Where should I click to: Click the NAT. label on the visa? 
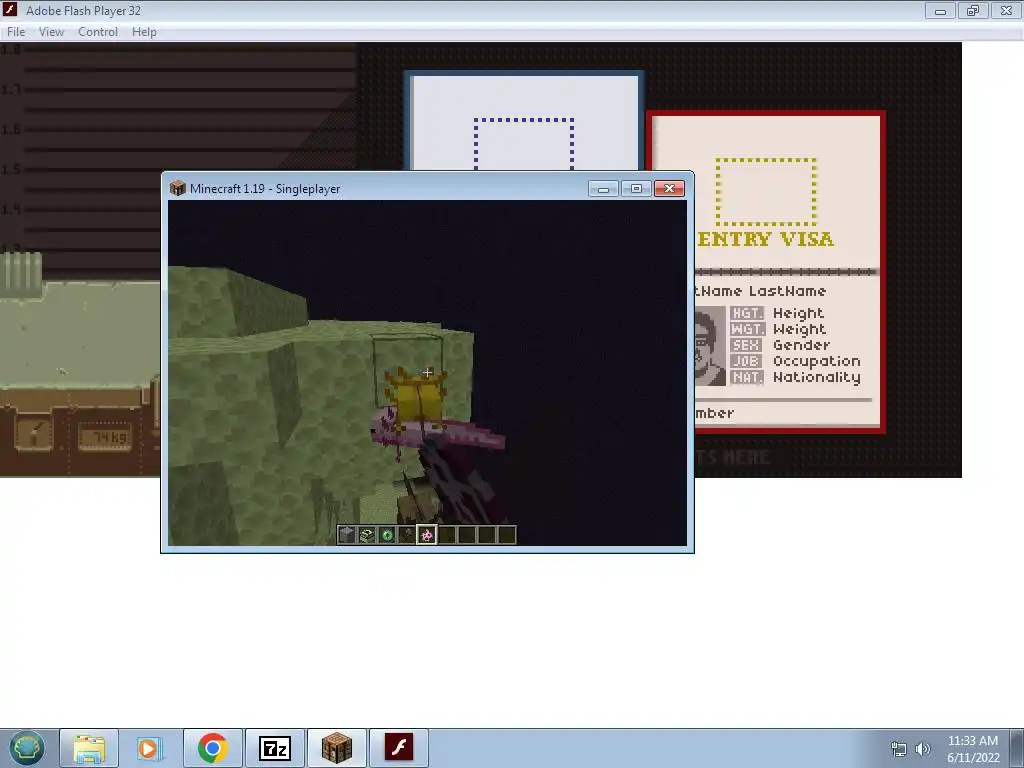(747, 377)
